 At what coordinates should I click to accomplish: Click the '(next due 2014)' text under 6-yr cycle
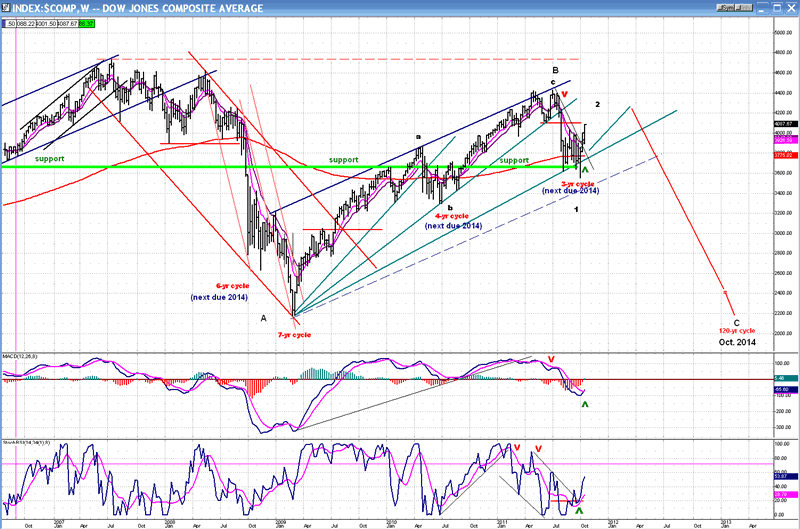[219, 297]
